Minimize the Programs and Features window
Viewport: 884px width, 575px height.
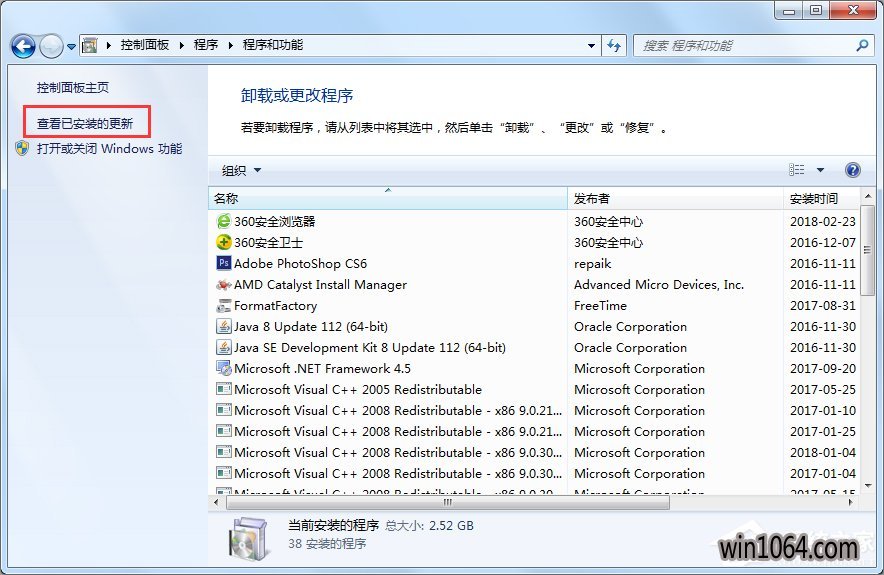tap(790, 10)
